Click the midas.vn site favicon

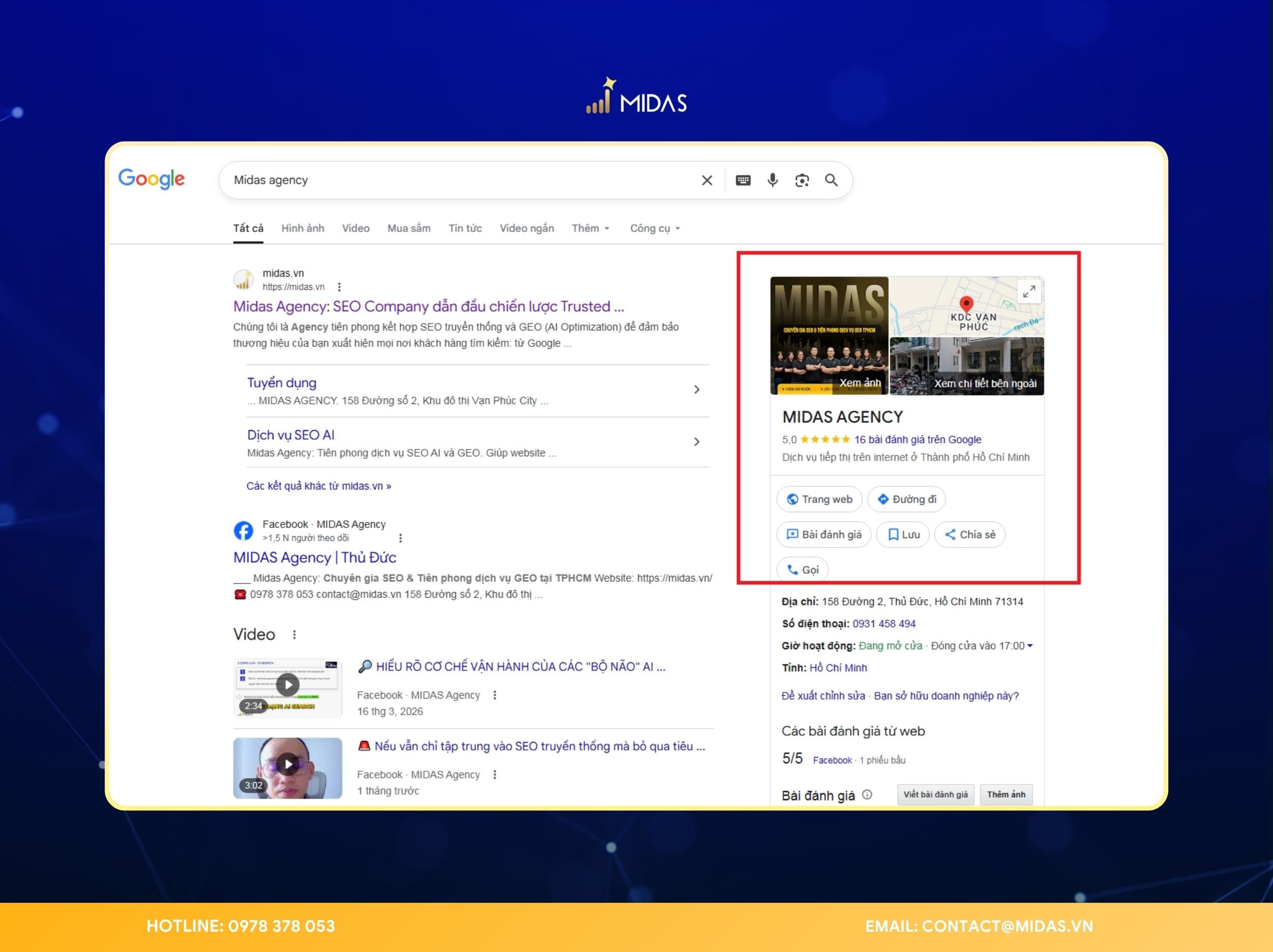click(243, 280)
